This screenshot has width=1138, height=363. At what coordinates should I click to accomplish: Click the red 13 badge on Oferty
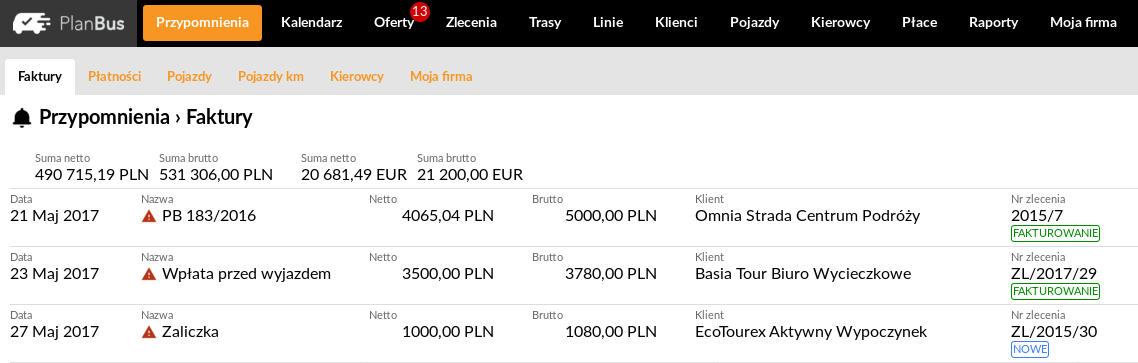419,12
